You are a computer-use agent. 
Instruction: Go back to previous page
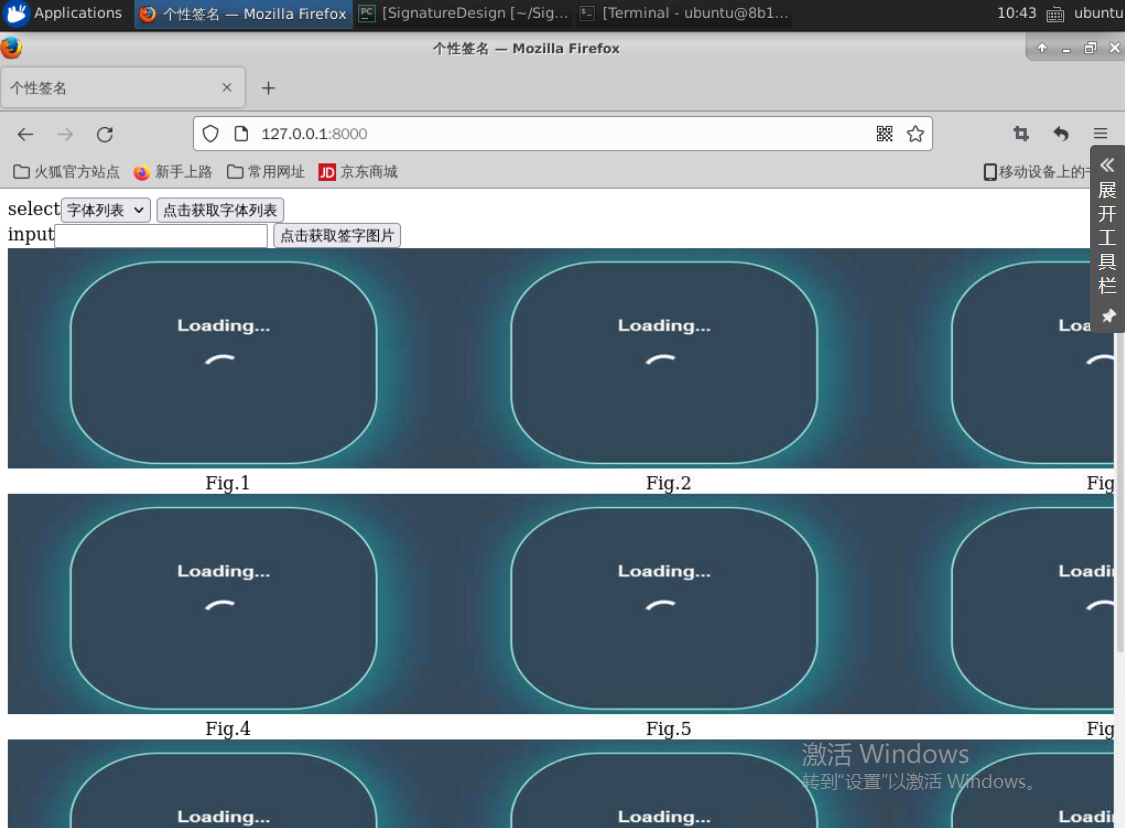[x=26, y=134]
